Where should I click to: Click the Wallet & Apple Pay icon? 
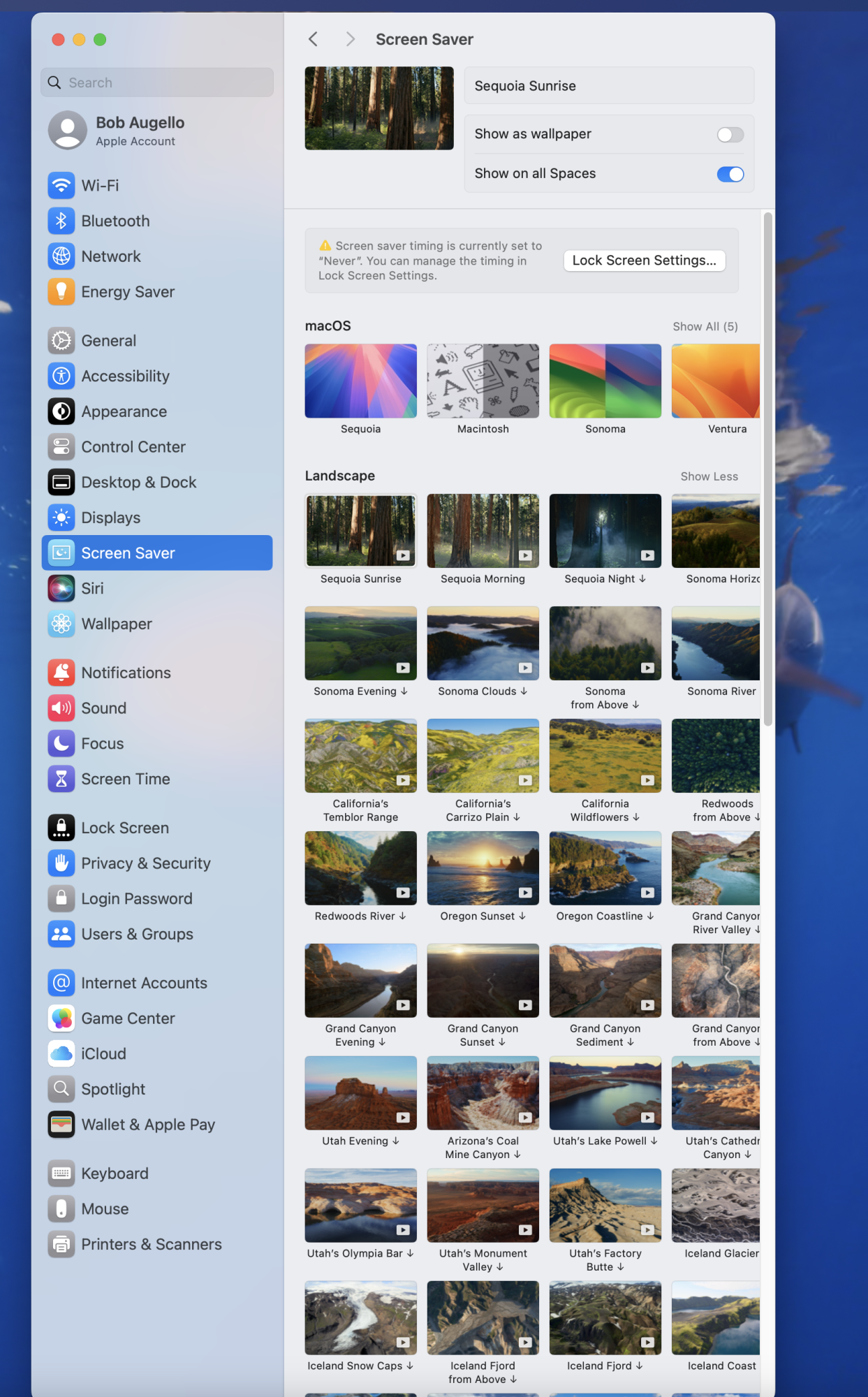coord(61,1125)
